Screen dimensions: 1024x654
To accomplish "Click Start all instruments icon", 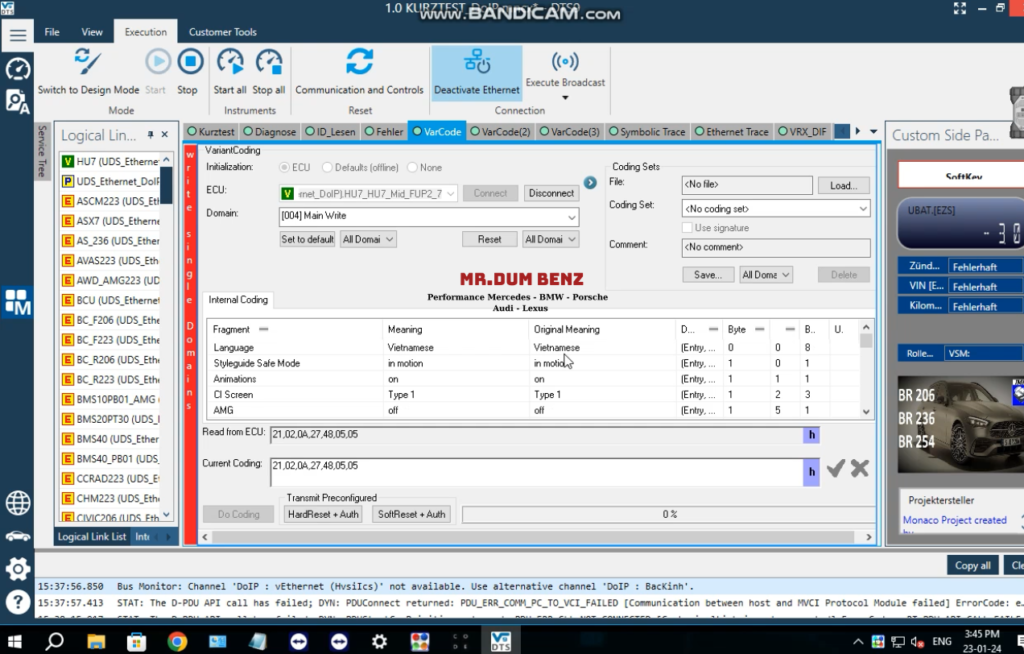I will 230,62.
